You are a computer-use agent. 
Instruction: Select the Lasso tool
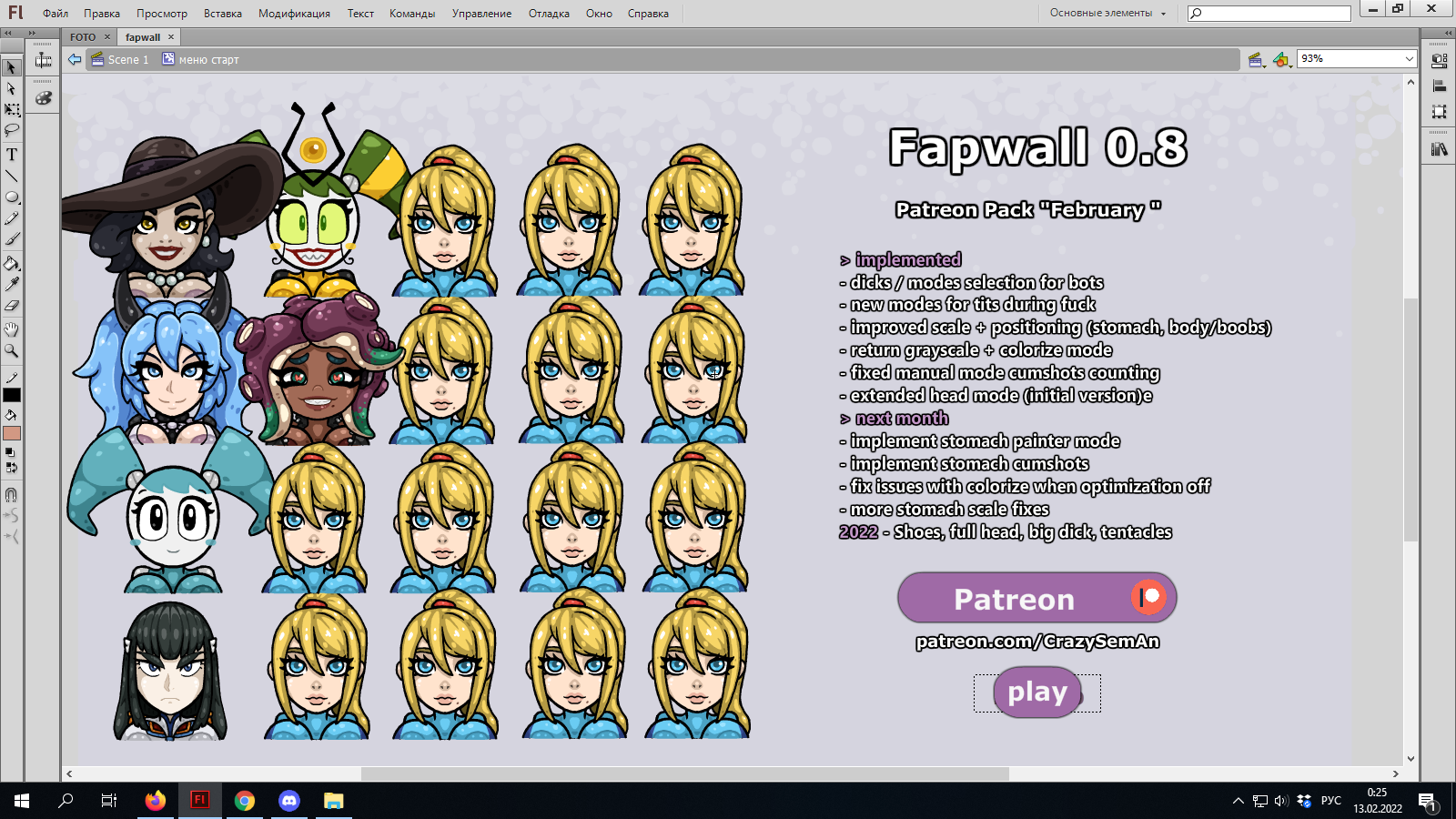pyautogui.click(x=11, y=131)
